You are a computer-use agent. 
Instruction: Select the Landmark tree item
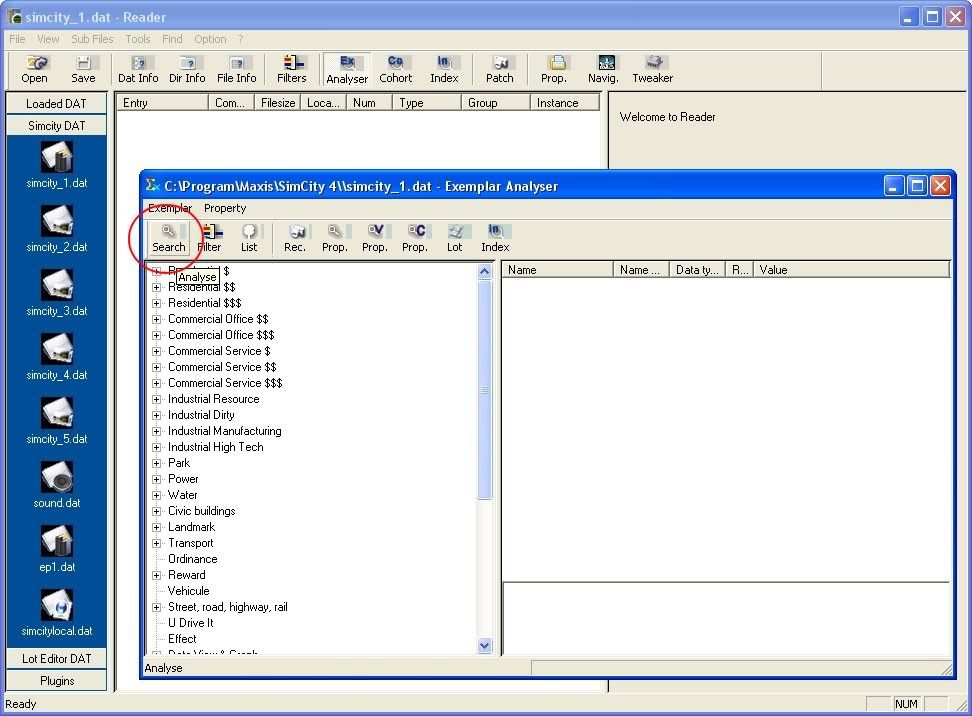[192, 527]
